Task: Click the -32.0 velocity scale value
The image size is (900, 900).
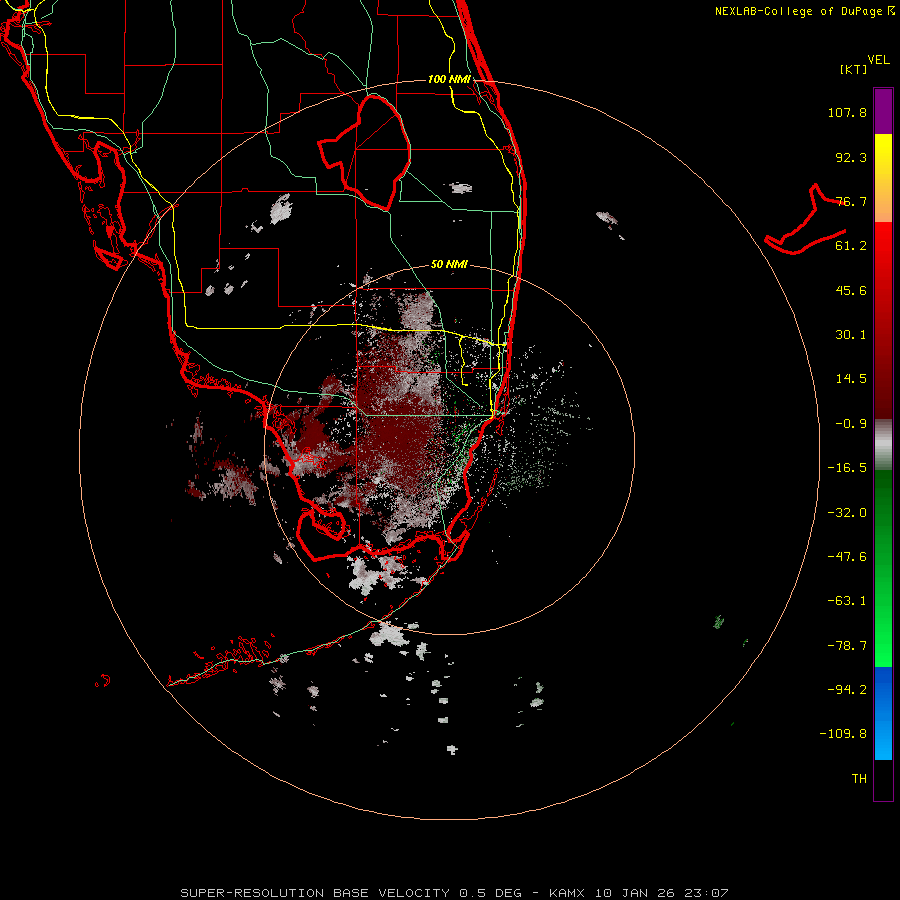Action: coord(847,513)
